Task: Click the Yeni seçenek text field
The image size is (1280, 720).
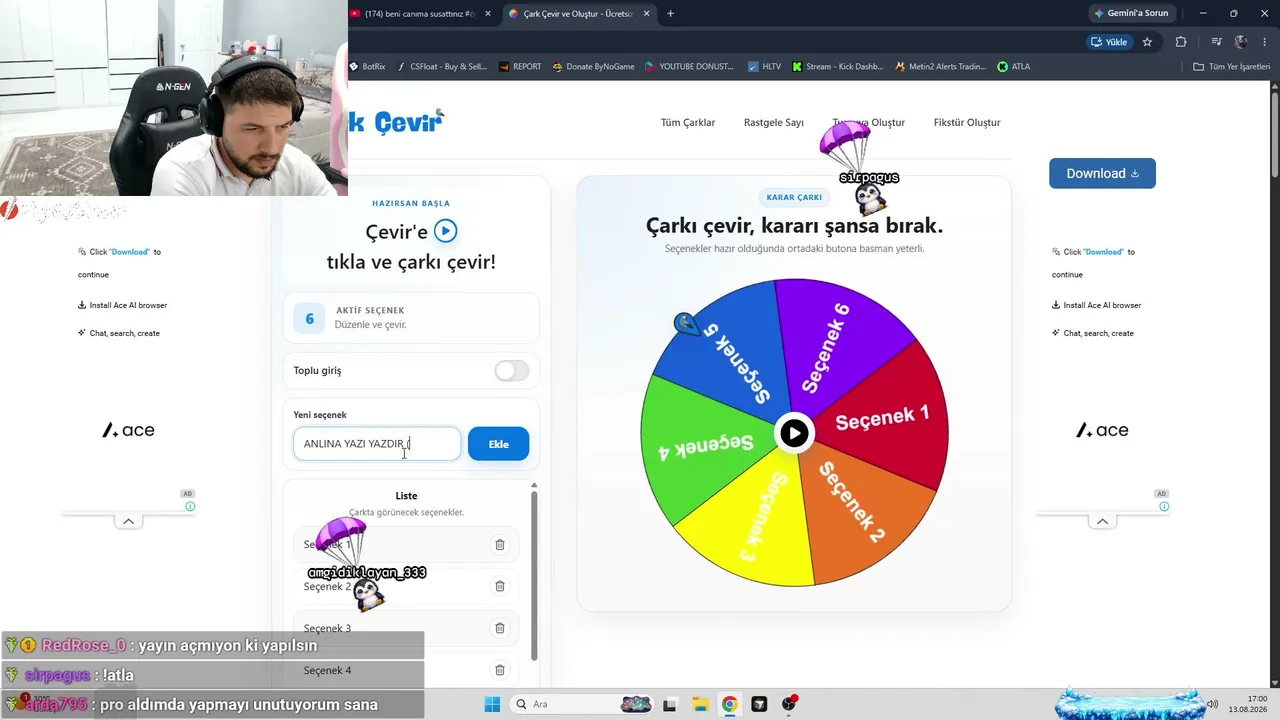Action: [x=377, y=444]
